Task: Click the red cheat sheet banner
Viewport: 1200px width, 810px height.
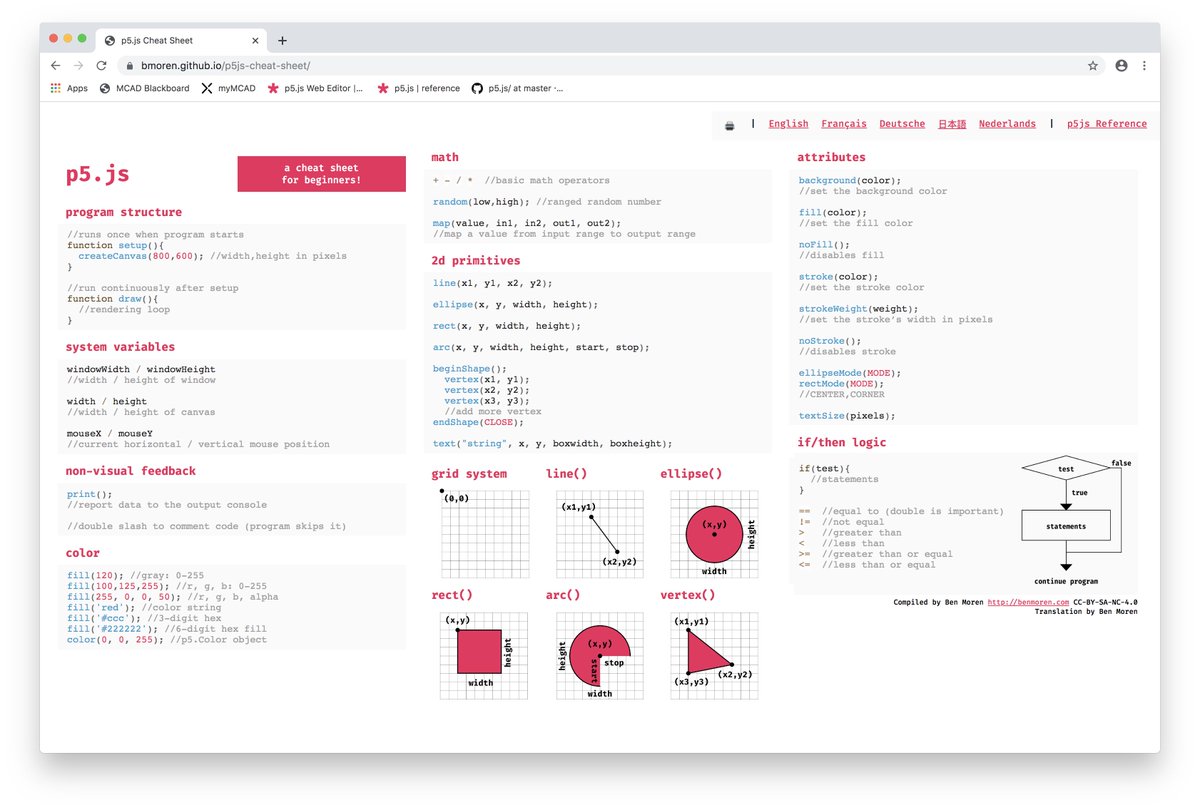Action: tap(321, 174)
